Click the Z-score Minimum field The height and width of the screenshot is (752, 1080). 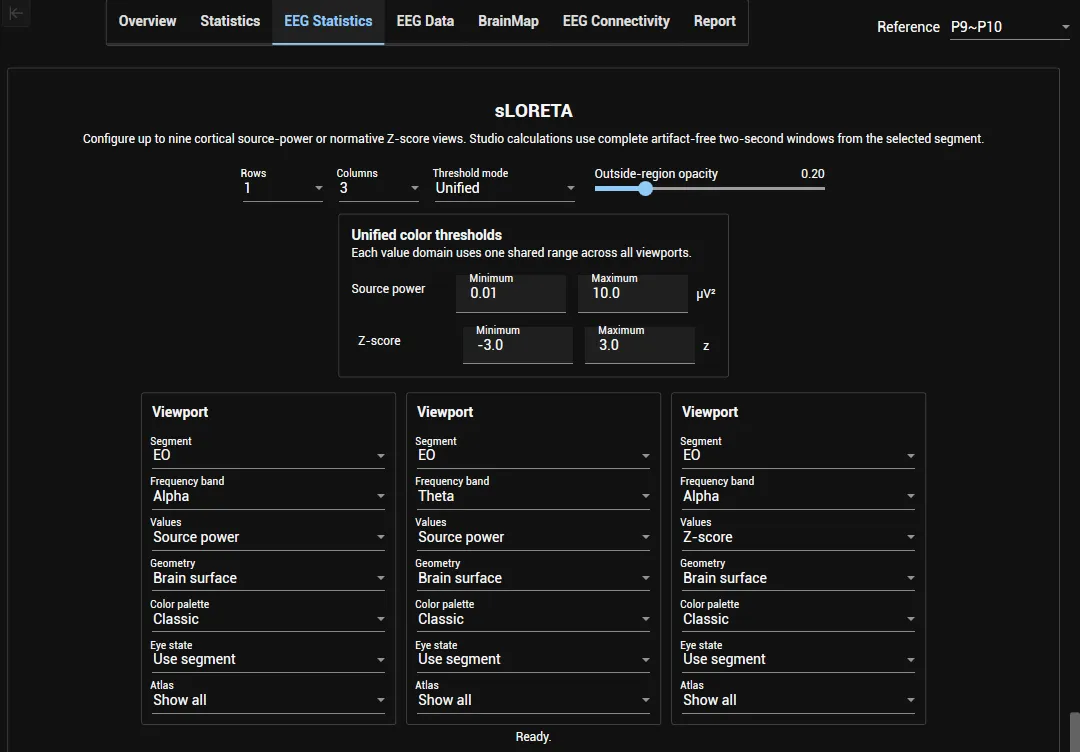click(x=518, y=344)
